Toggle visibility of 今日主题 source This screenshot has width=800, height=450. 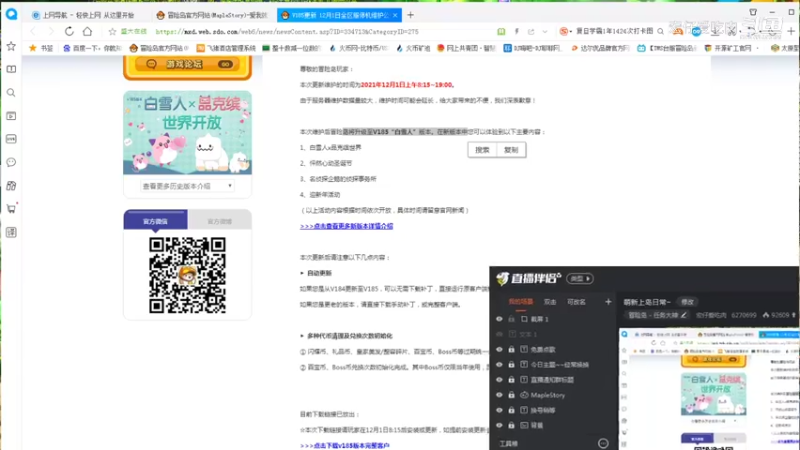[499, 365]
